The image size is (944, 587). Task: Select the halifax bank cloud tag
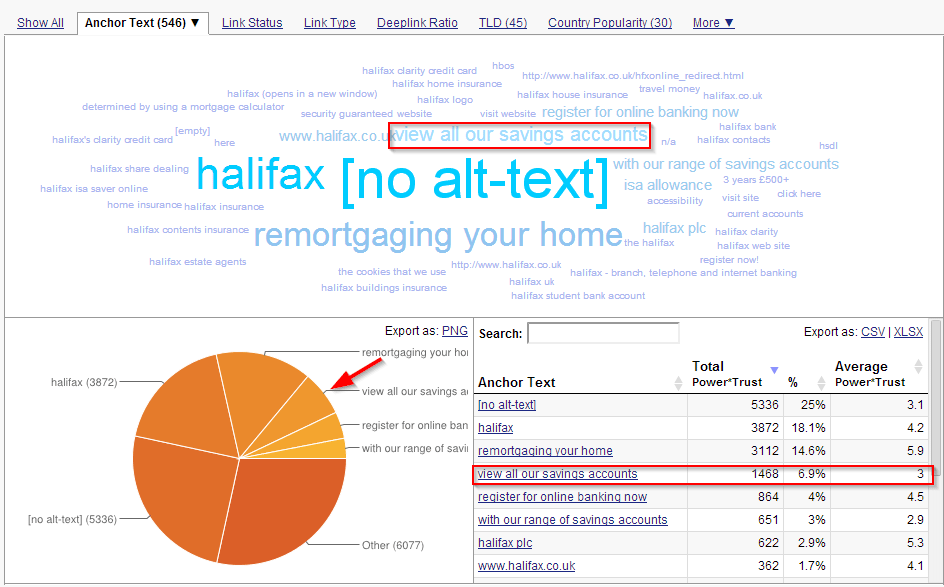(748, 126)
